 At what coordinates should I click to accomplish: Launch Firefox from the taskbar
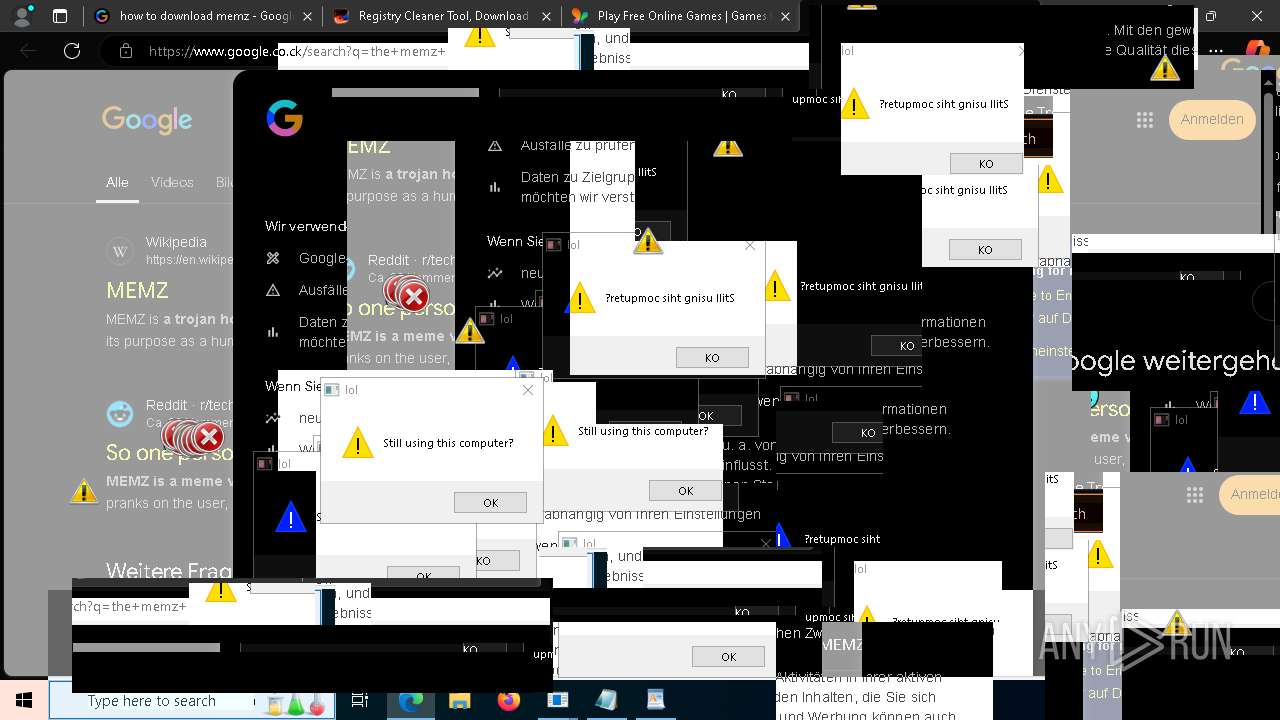click(x=509, y=701)
